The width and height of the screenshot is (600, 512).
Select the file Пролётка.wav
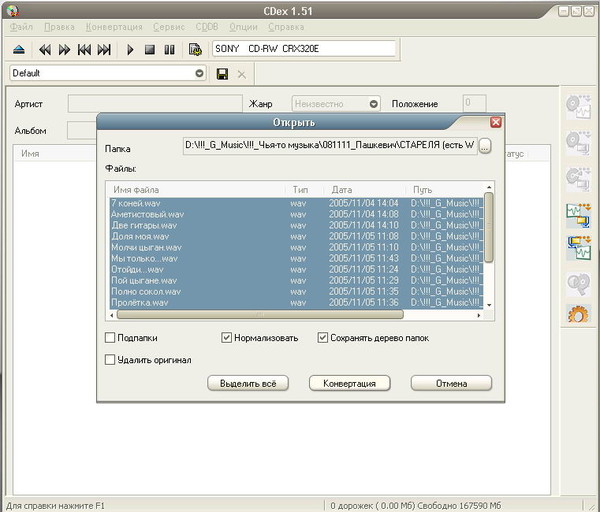click(x=297, y=303)
